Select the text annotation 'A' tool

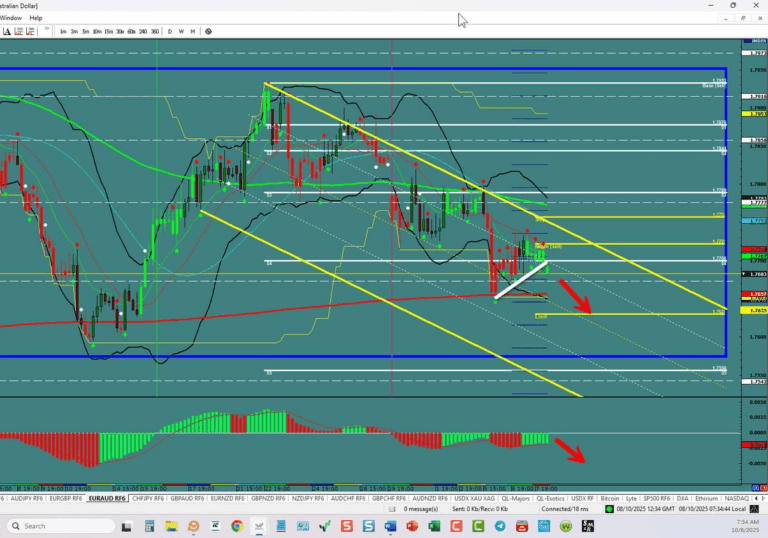pos(7,31)
